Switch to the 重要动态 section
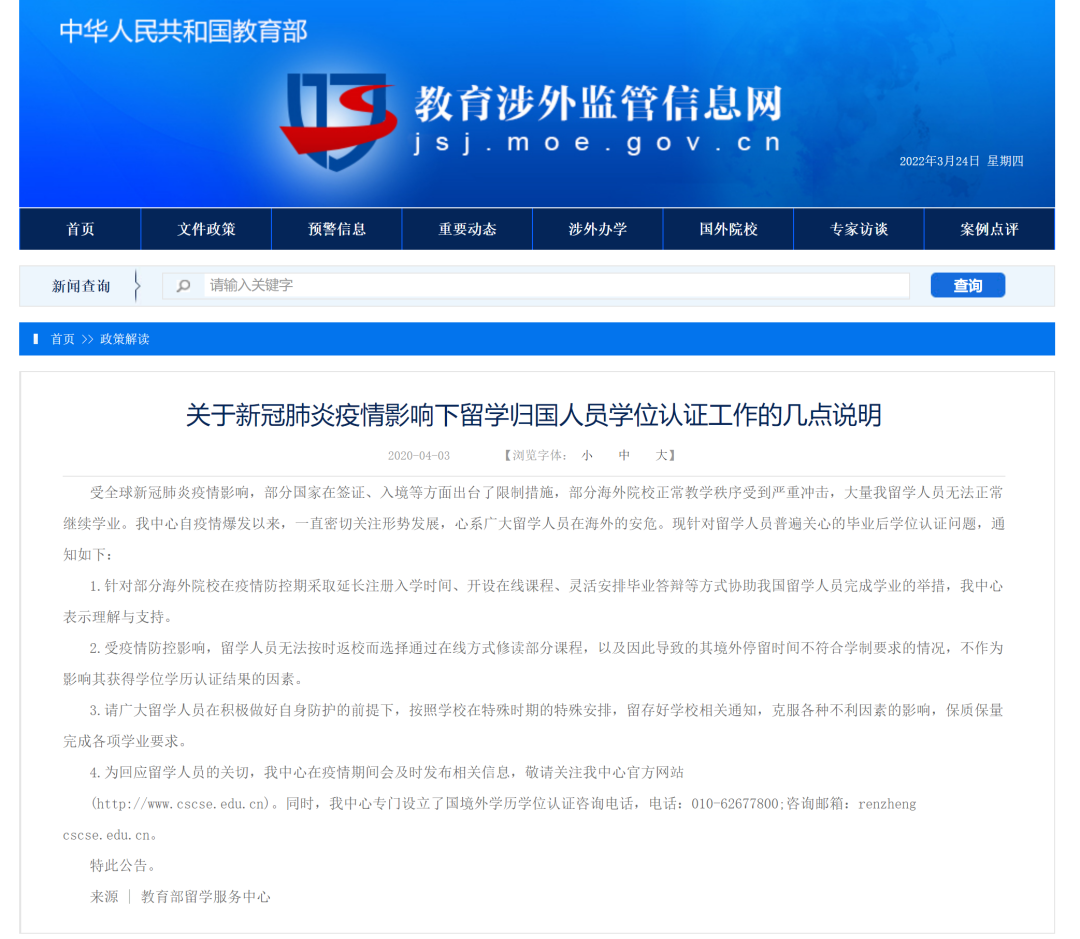This screenshot has width=1080, height=939. click(467, 229)
